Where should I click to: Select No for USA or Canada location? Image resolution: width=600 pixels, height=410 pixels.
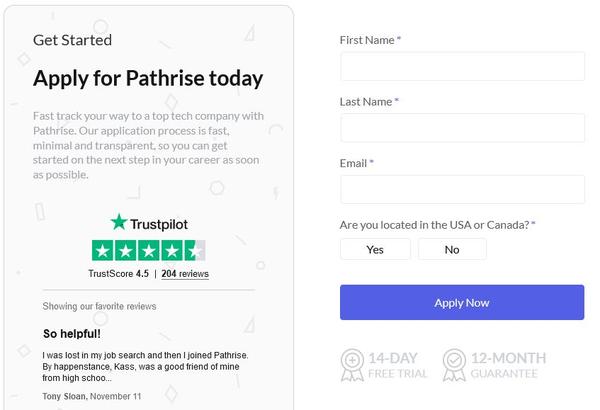point(452,249)
